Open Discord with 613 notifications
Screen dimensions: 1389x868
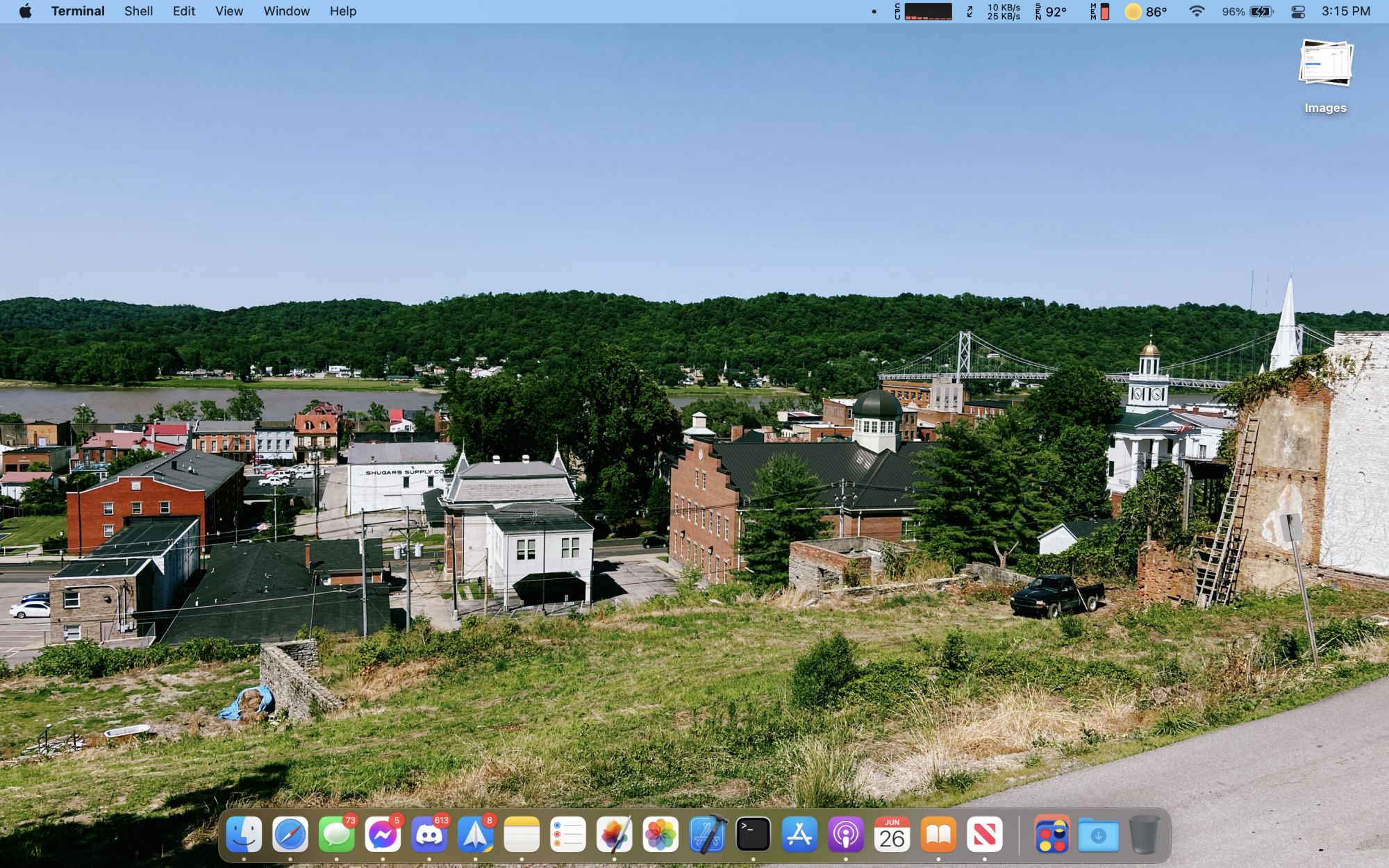[x=429, y=834]
